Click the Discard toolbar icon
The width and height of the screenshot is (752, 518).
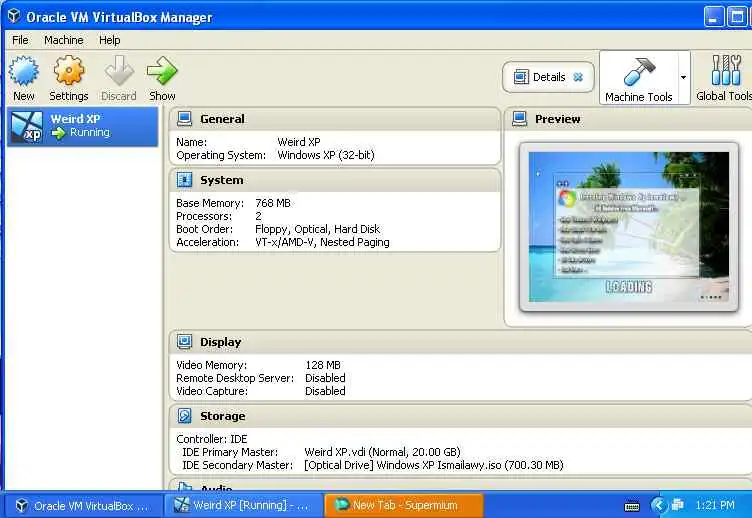[x=119, y=71]
